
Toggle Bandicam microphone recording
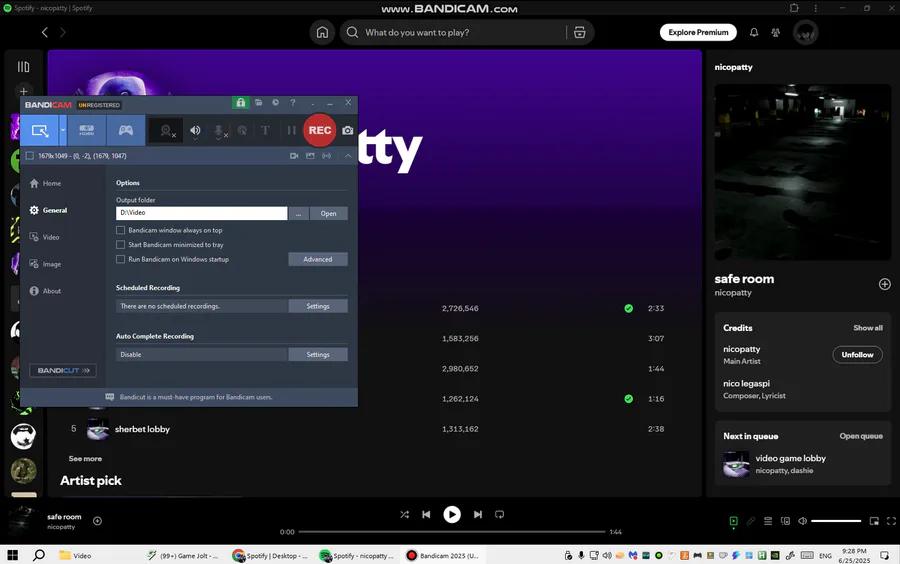coord(219,131)
